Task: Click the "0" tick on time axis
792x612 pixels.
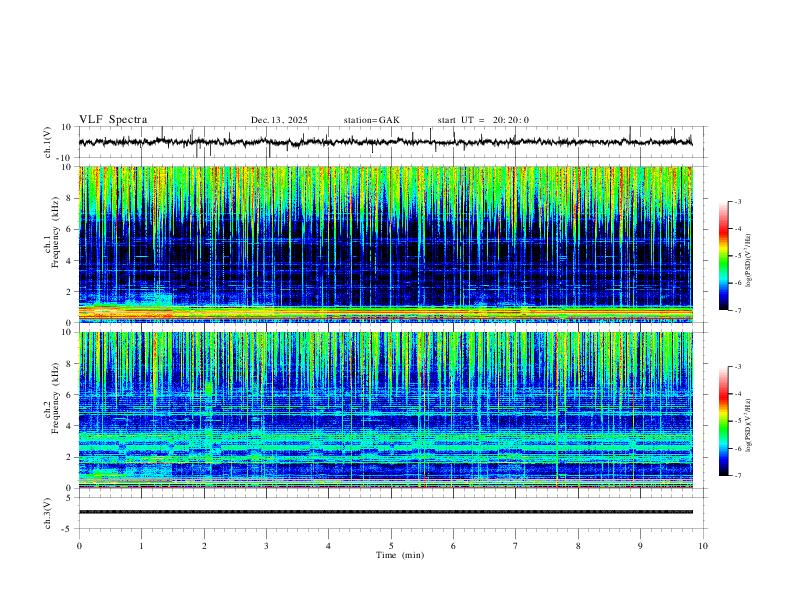Action: pos(79,546)
